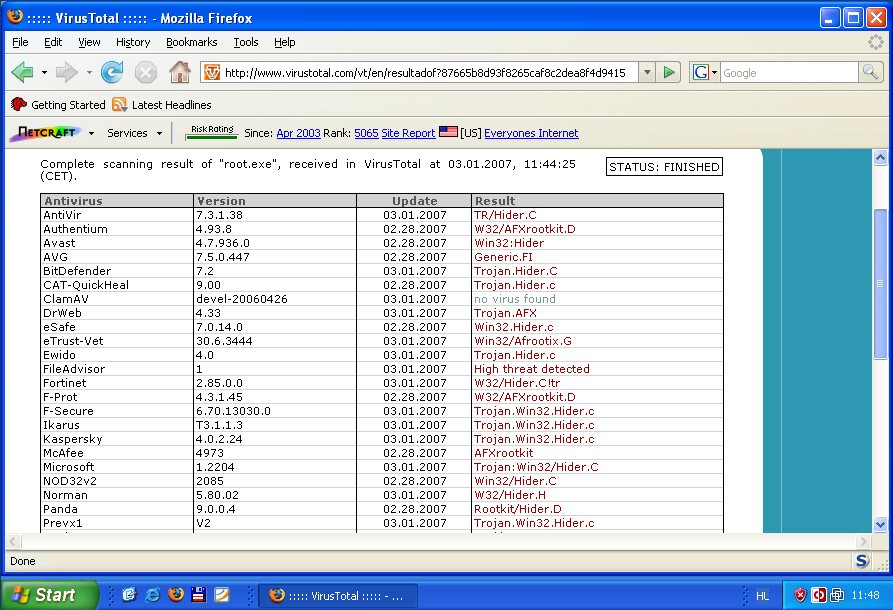
Task: Focus the Google search box
Action: coord(789,73)
